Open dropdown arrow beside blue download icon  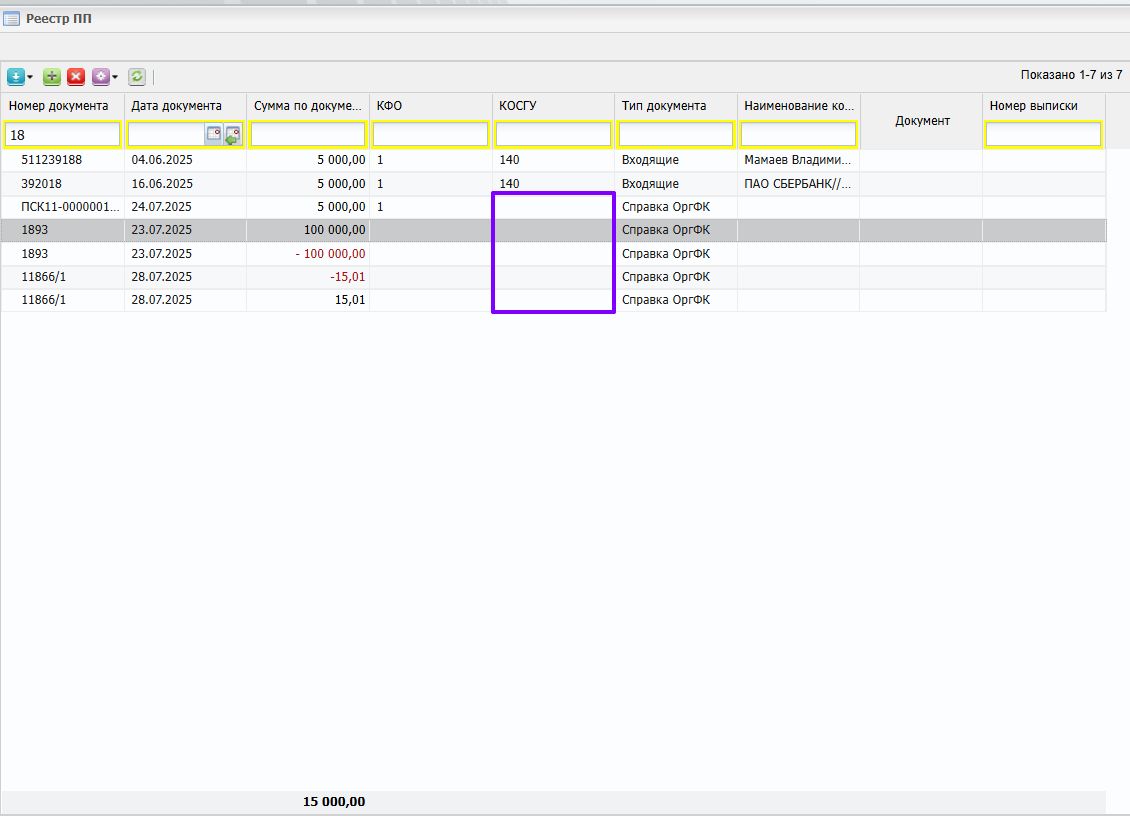(30, 77)
